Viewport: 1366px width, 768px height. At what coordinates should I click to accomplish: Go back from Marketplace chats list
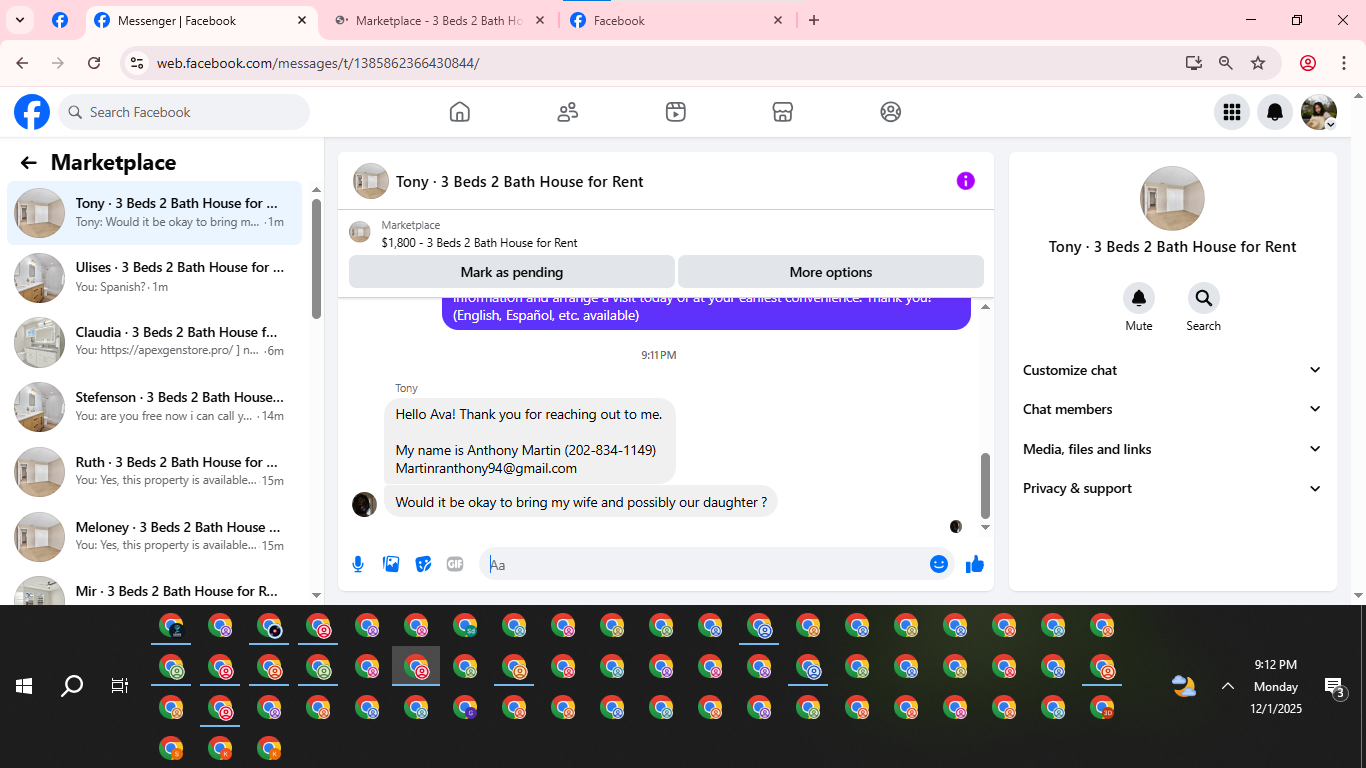click(28, 163)
